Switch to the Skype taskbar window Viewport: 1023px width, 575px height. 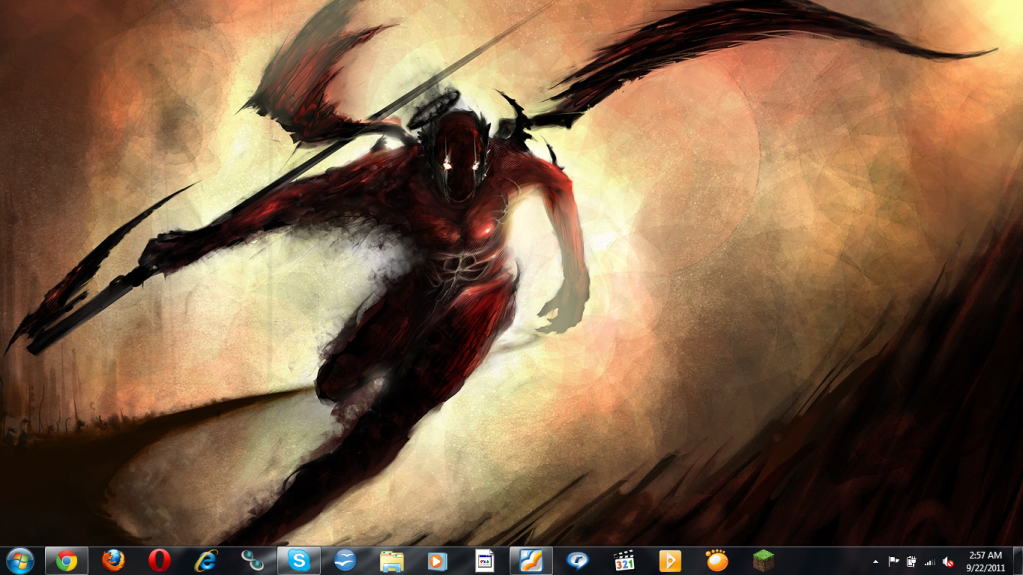point(299,561)
